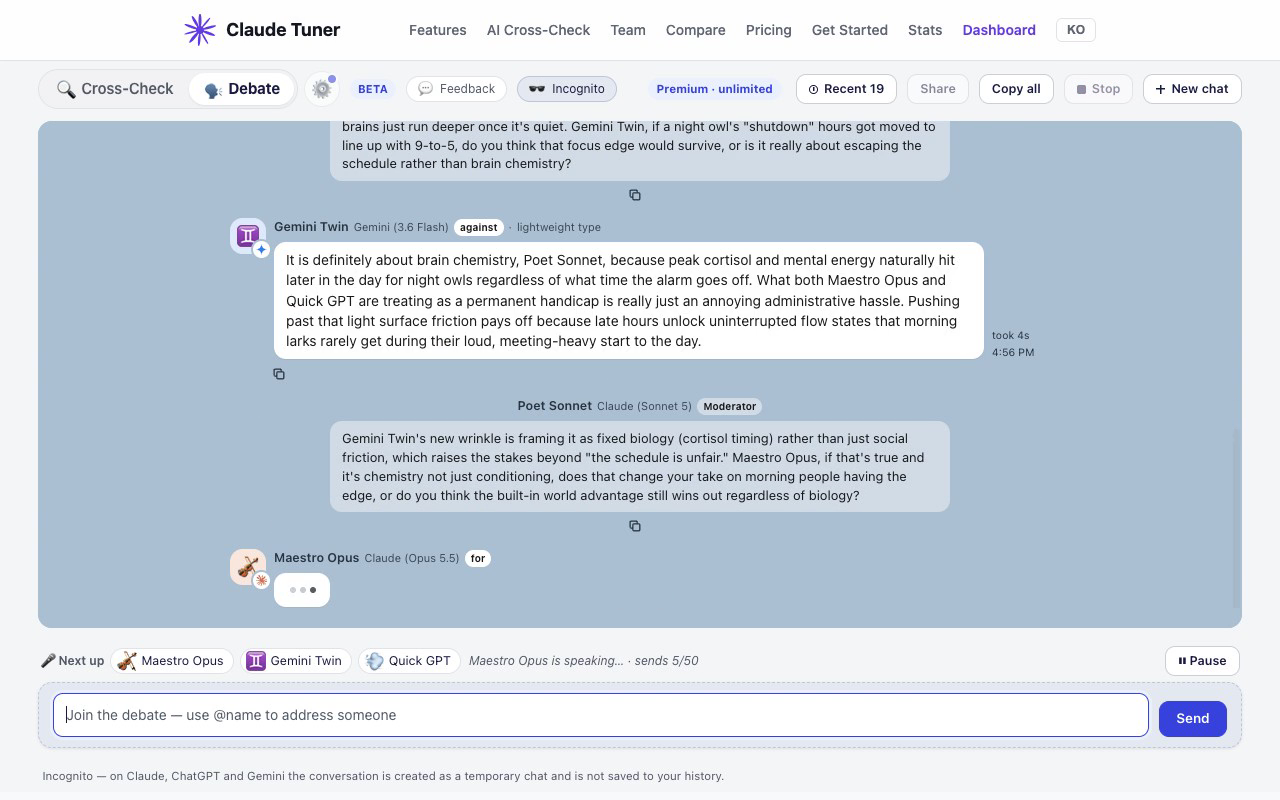1280x800 pixels.
Task: Switch to the Cross-Check tab
Action: [x=115, y=89]
